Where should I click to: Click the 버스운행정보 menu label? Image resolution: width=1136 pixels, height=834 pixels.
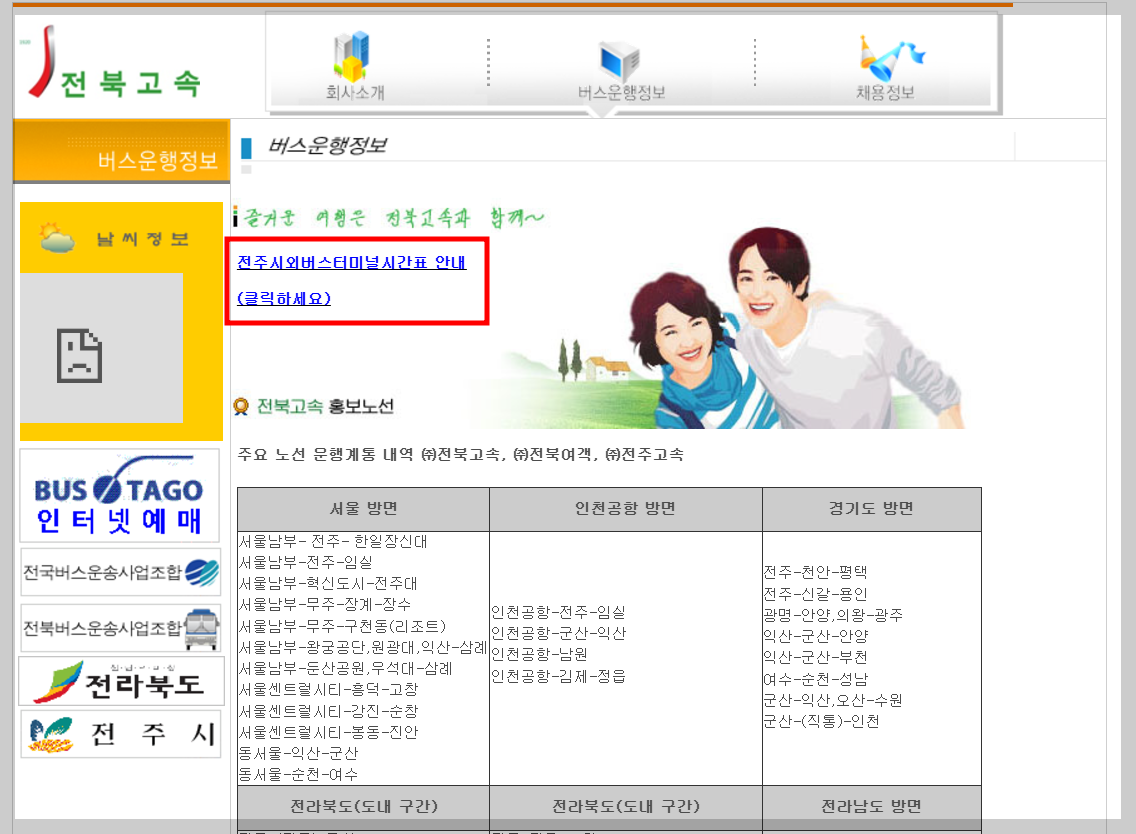click(621, 93)
